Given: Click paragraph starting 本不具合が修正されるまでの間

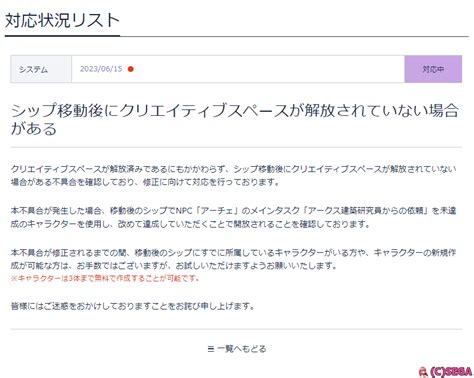Looking at the screenshot, I should [233, 259].
